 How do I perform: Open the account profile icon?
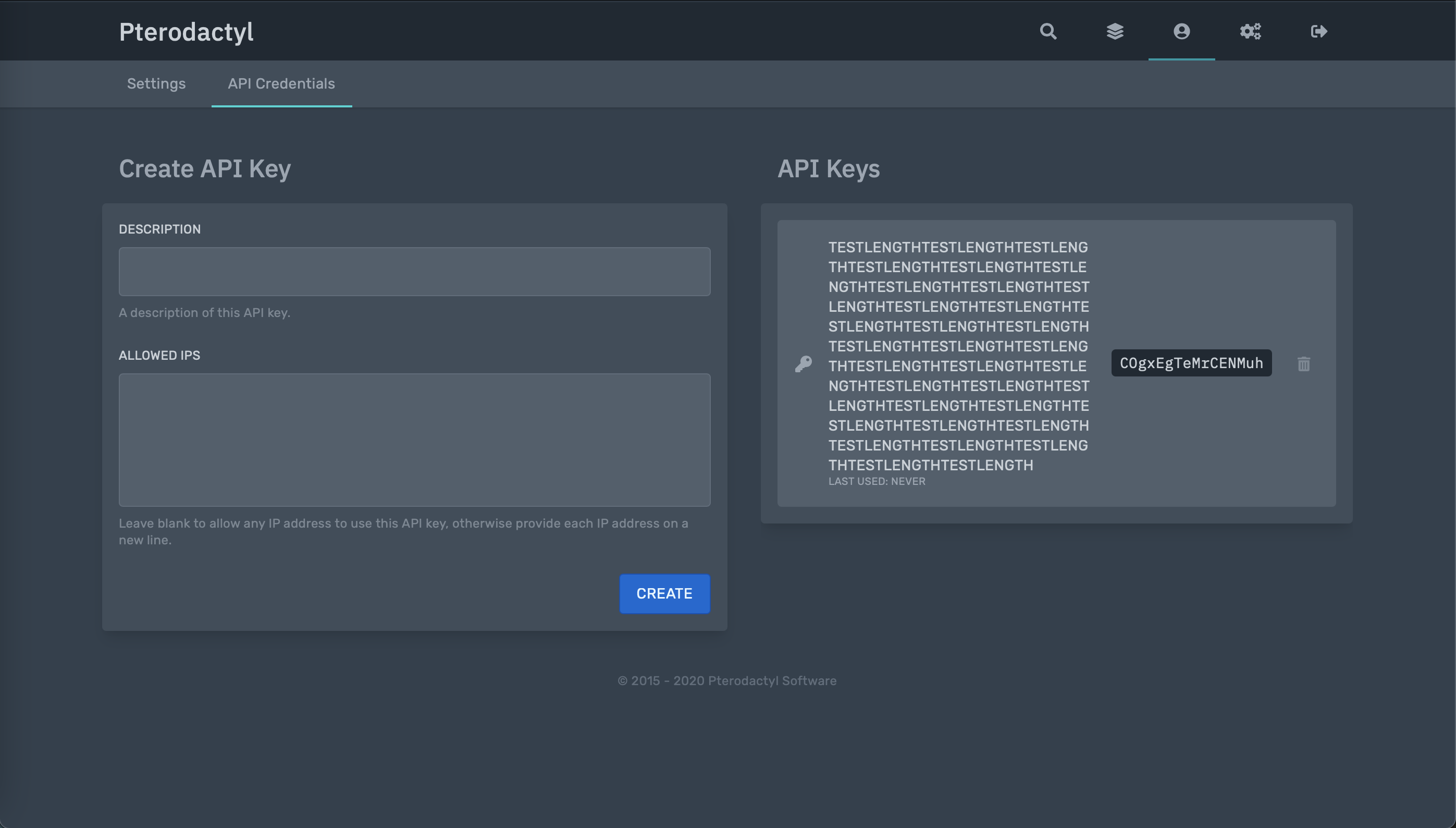click(x=1181, y=31)
